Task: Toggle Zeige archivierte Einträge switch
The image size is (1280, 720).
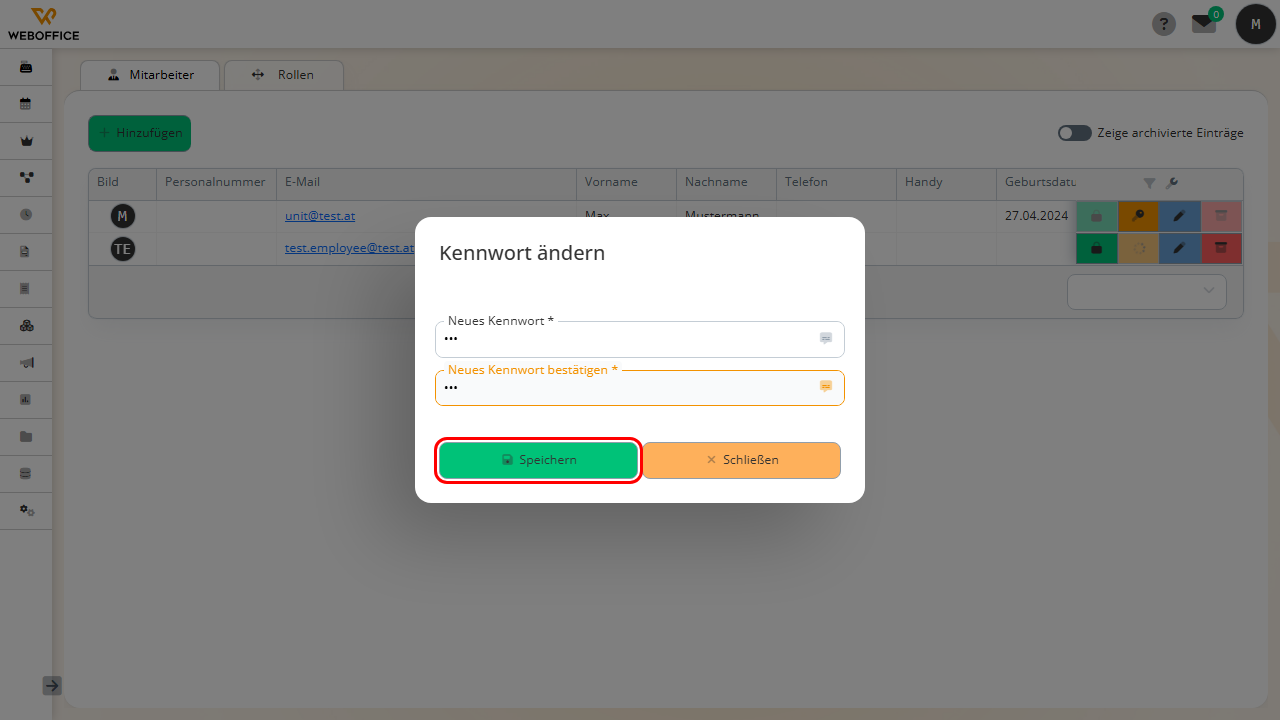Action: [1075, 133]
